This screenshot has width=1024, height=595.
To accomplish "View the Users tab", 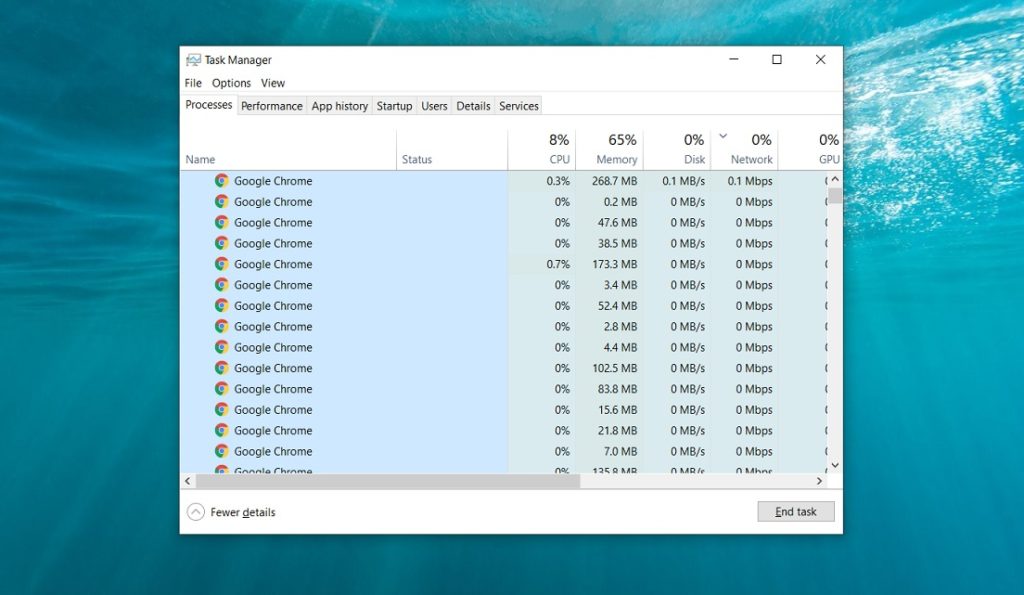I will click(434, 105).
